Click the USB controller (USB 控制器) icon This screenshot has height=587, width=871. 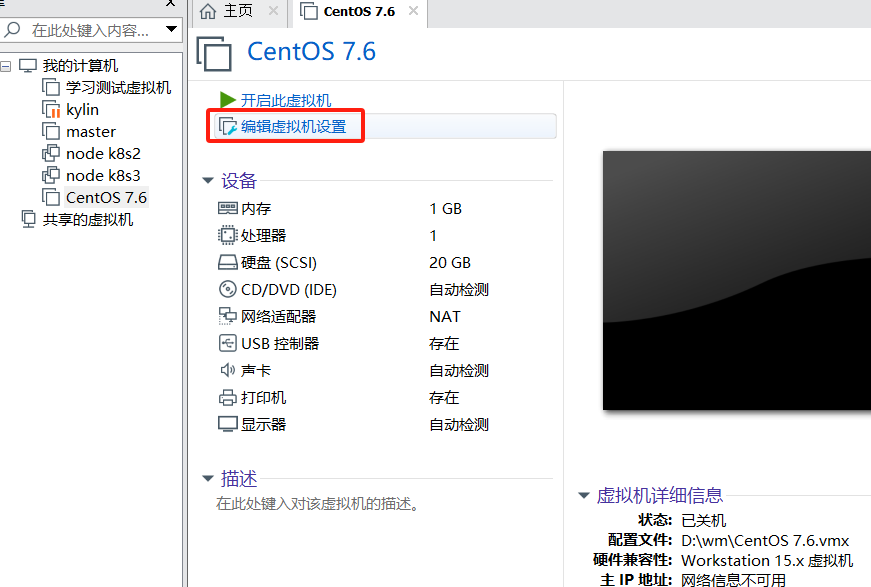(228, 343)
